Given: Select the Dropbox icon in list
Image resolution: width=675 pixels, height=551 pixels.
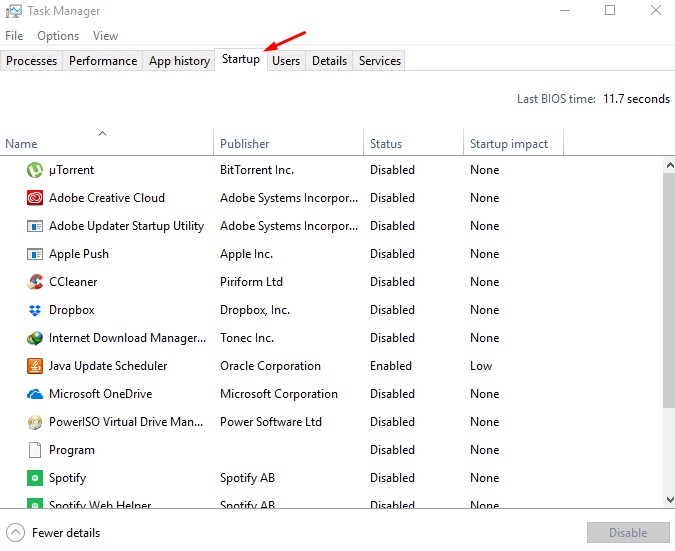Looking at the screenshot, I should [x=35, y=310].
